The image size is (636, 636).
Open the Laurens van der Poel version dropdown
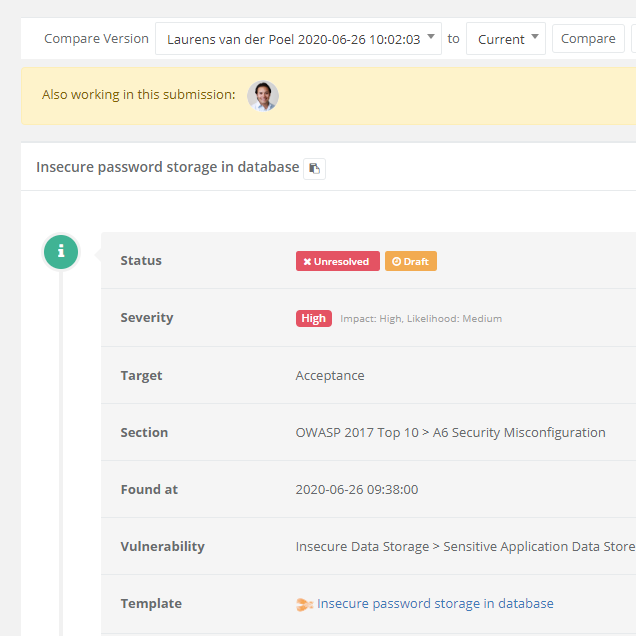[298, 39]
